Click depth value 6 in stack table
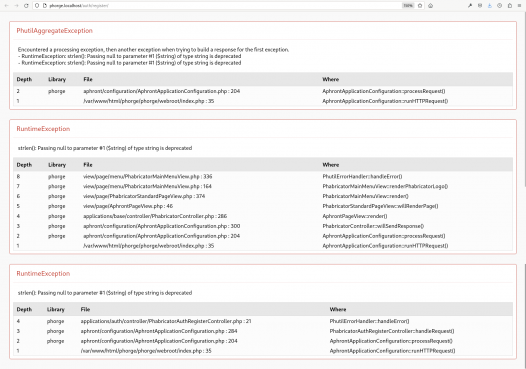 click(18, 196)
